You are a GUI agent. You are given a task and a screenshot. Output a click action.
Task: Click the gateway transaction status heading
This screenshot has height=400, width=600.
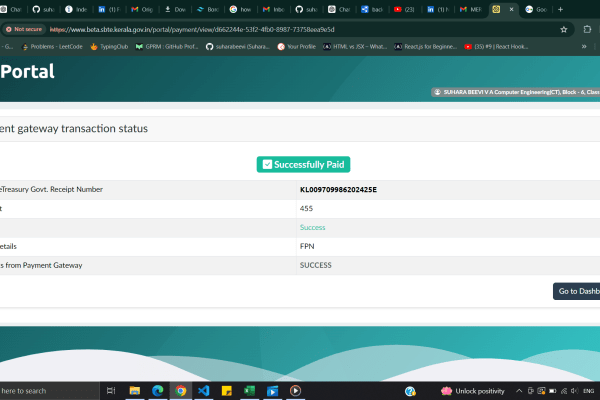coord(74,129)
